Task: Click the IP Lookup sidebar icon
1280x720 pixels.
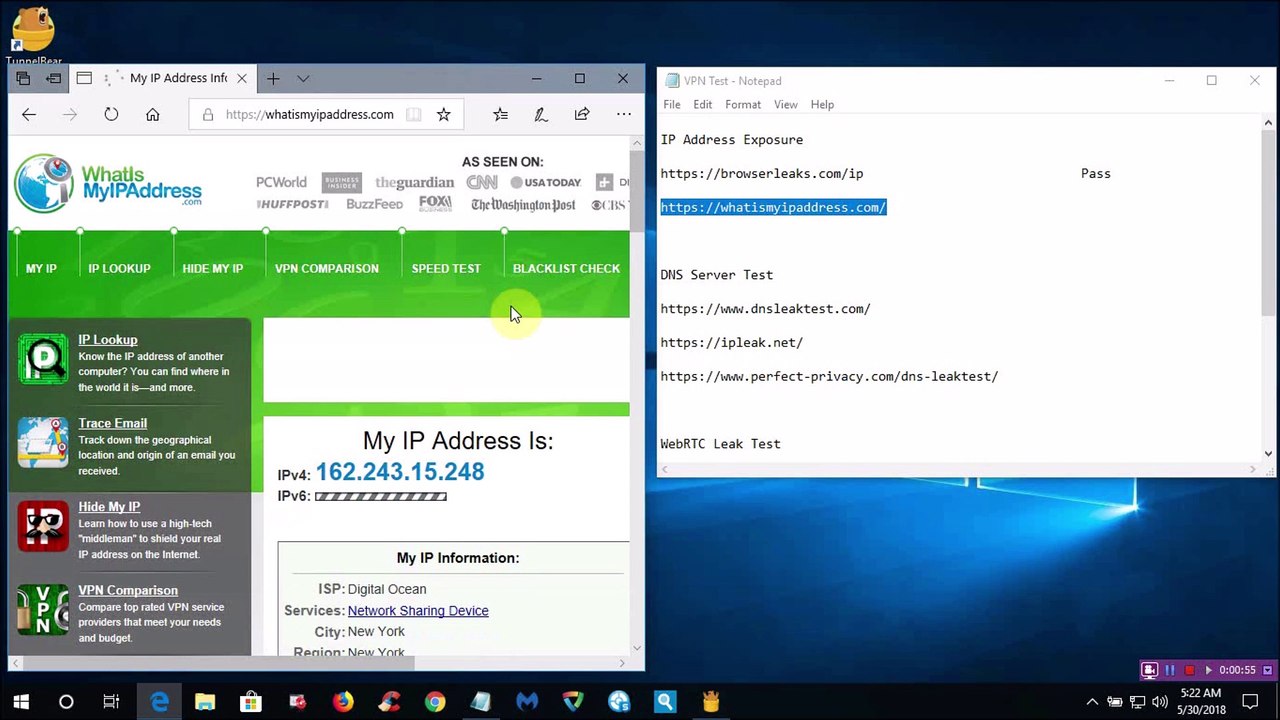Action: click(43, 359)
